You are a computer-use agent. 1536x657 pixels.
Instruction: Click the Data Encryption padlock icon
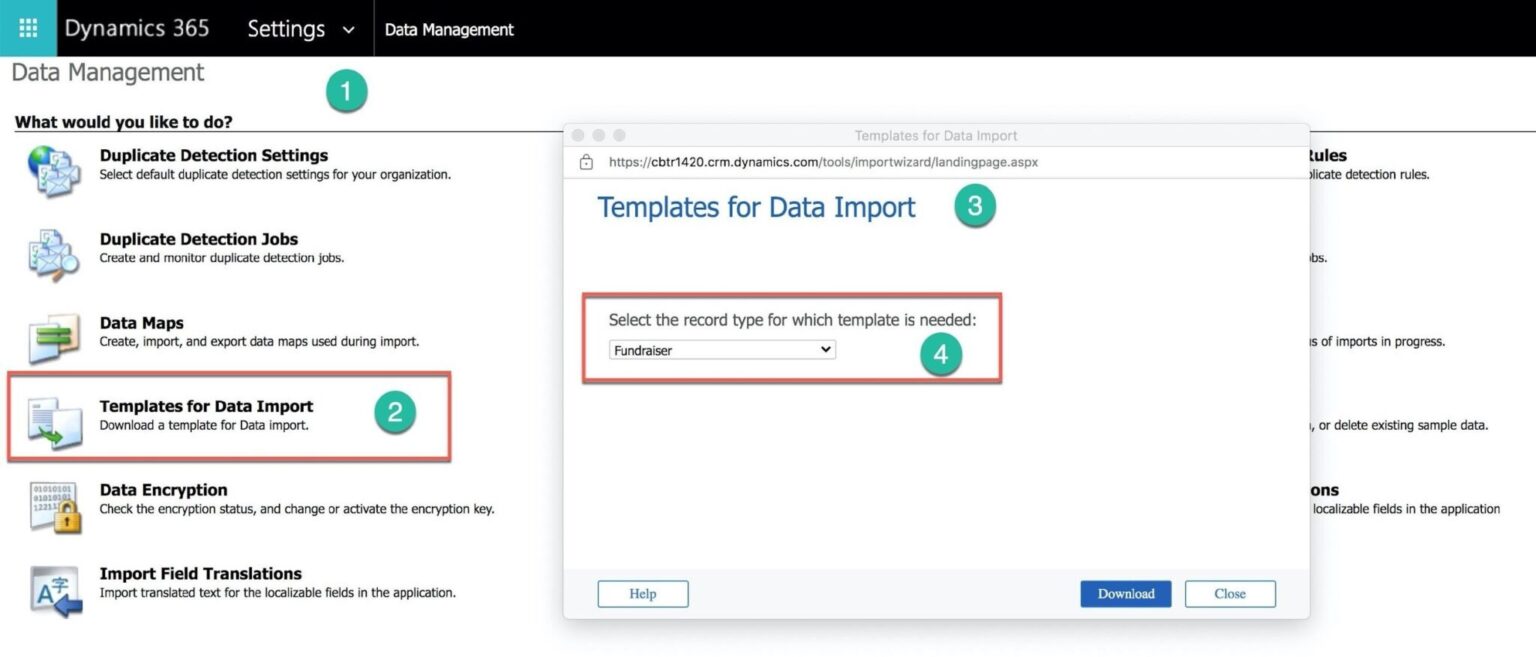click(x=54, y=506)
